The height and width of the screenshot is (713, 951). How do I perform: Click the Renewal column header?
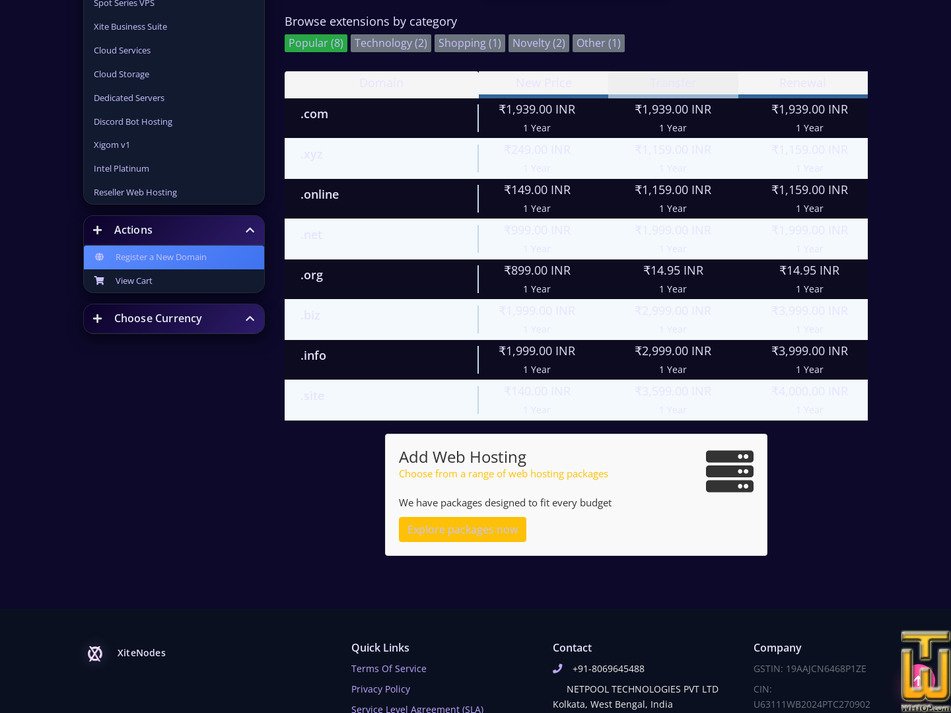point(803,83)
